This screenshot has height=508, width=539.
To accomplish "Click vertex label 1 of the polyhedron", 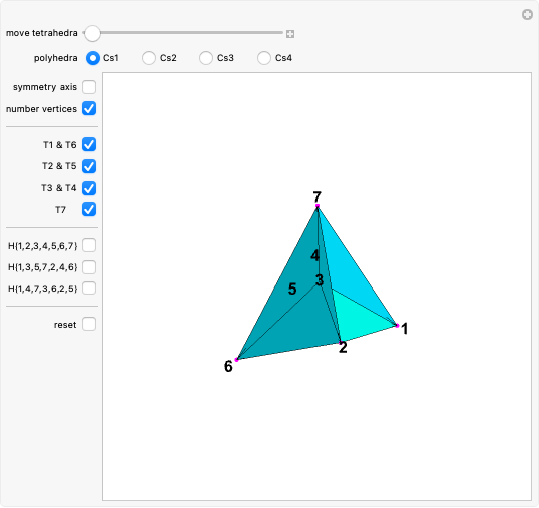I will point(405,329).
